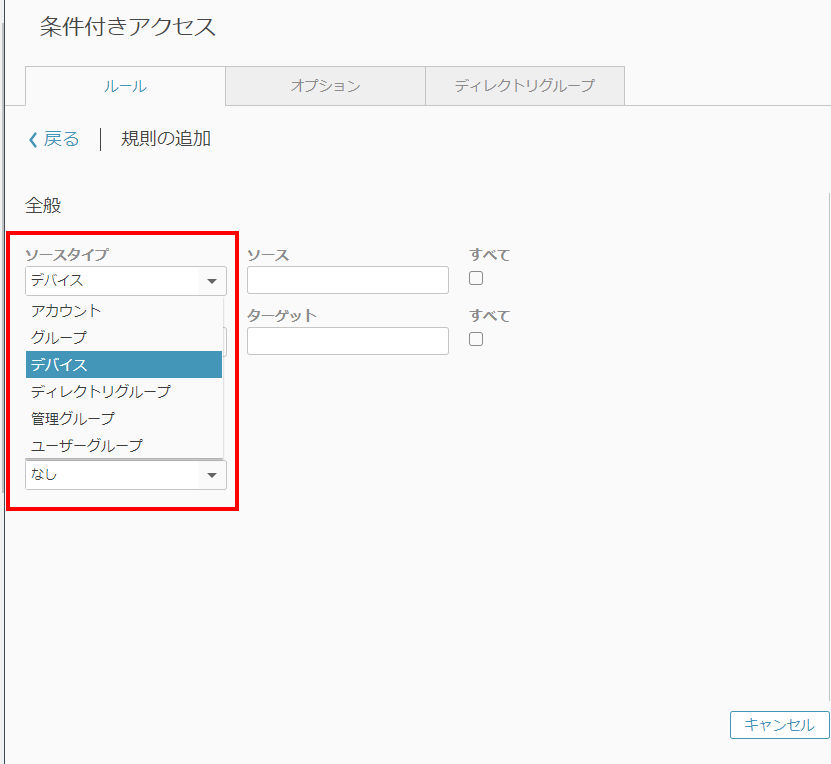This screenshot has height=764, width=831.
Task: Click the ソース input field
Action: (x=348, y=280)
